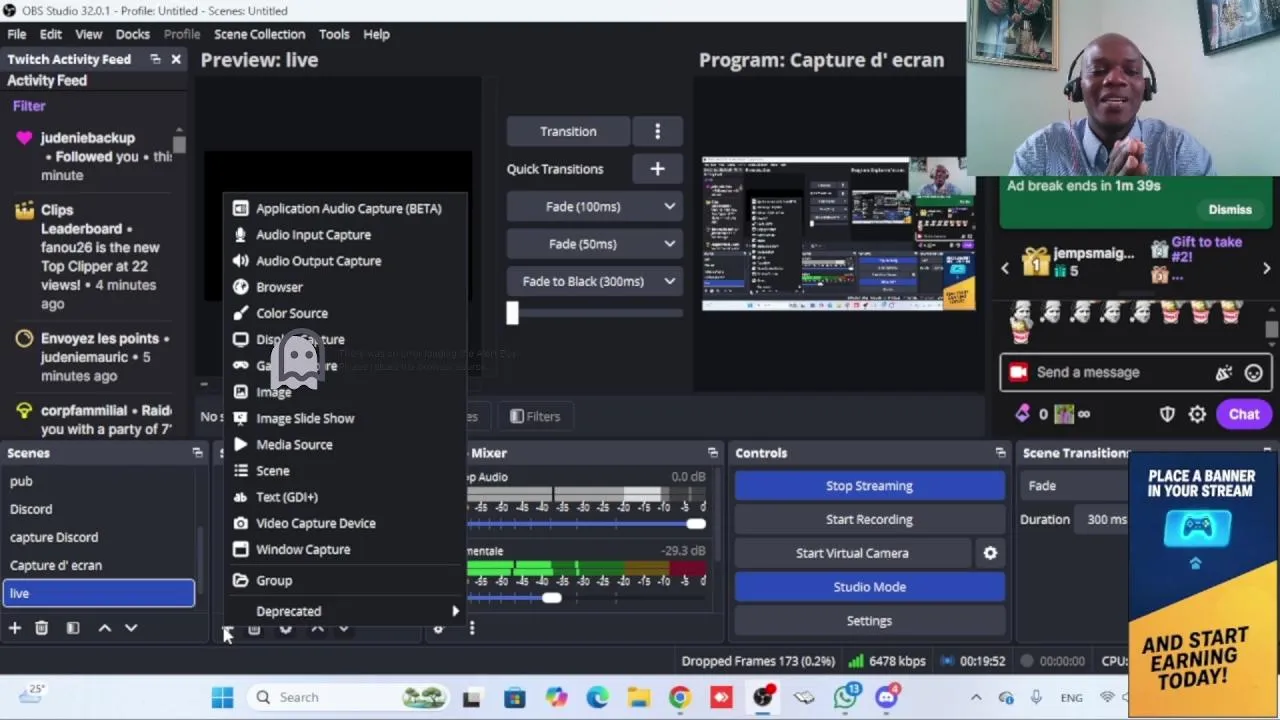Open Google Chrome from taskbar
This screenshot has height=720, width=1280.
(679, 698)
